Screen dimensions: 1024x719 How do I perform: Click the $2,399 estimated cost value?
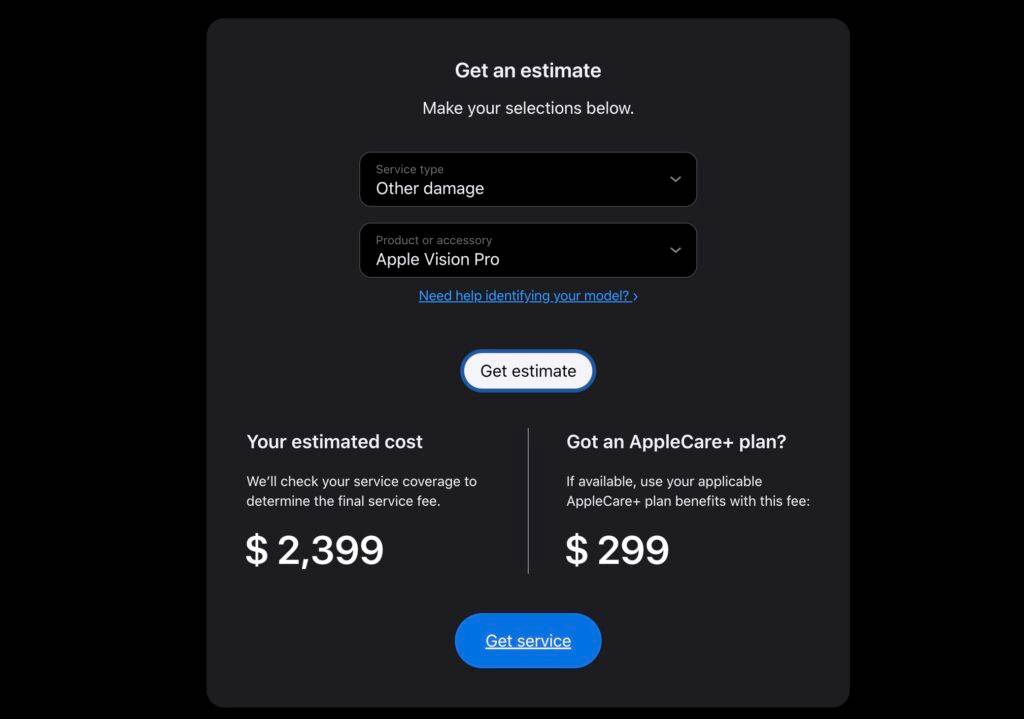click(x=314, y=550)
